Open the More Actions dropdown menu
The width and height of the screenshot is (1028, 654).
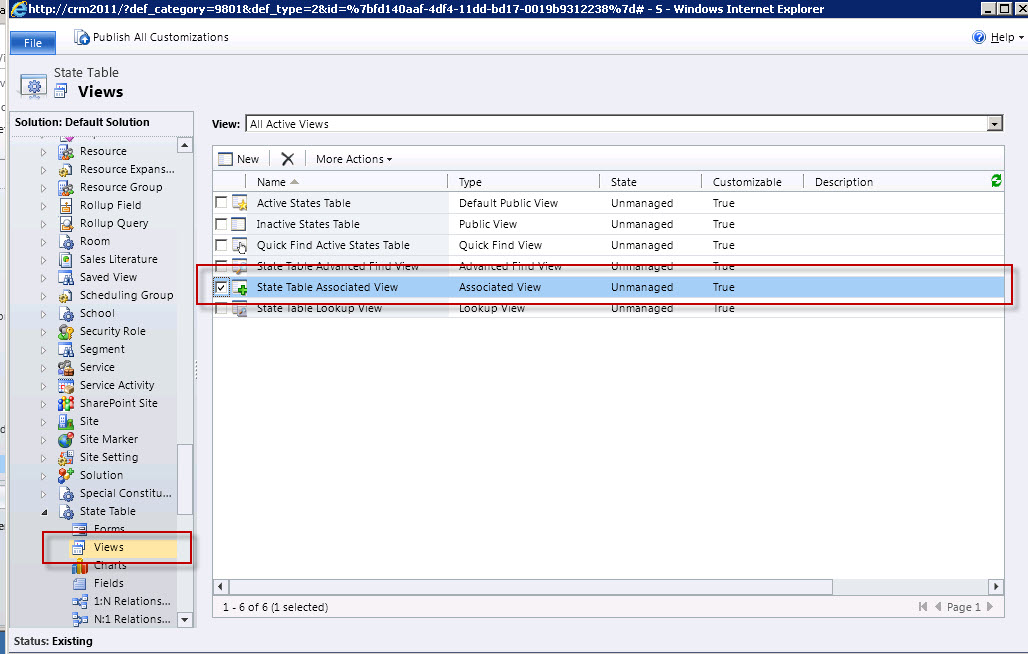pyautogui.click(x=354, y=159)
